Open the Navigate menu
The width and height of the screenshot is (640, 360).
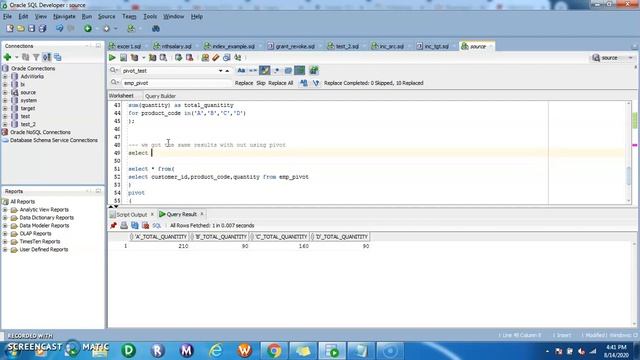[x=64, y=16]
